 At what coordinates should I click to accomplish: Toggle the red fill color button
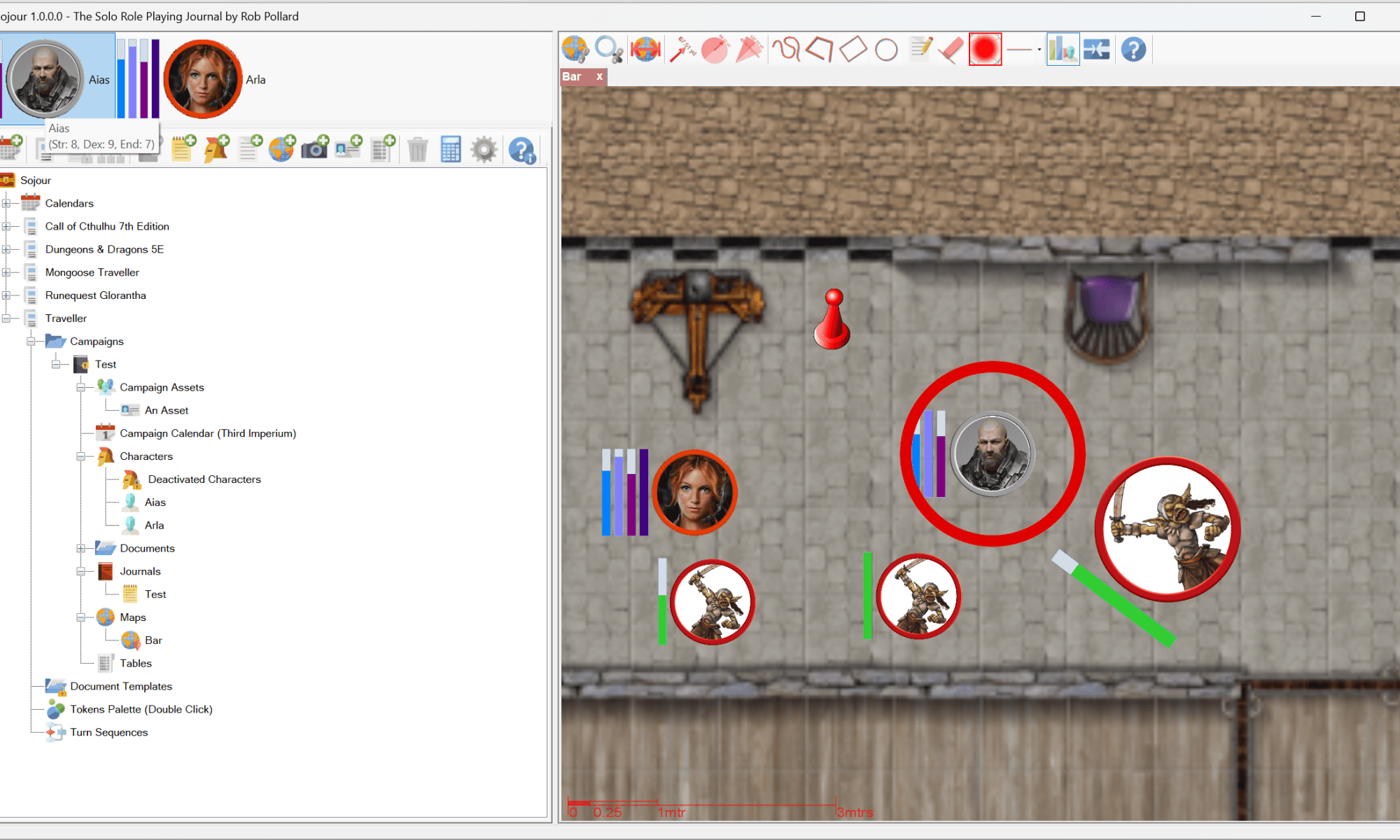[x=985, y=50]
